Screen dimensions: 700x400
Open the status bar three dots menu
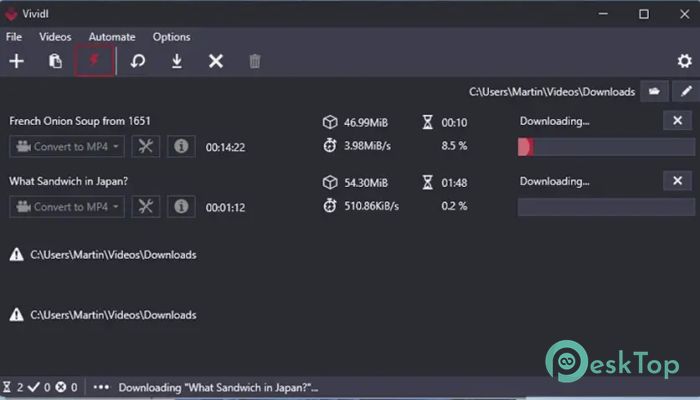click(101, 387)
